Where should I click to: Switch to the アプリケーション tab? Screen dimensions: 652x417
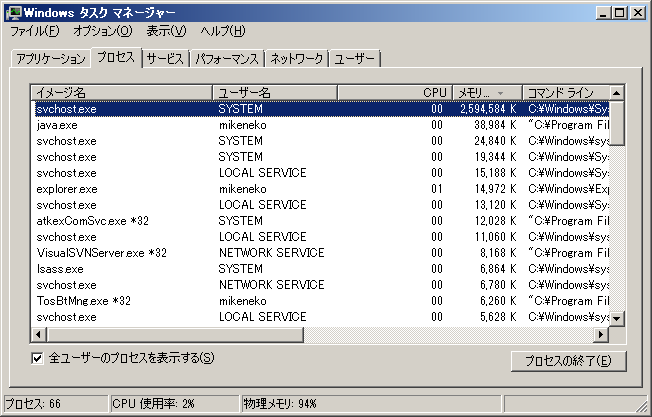51,59
